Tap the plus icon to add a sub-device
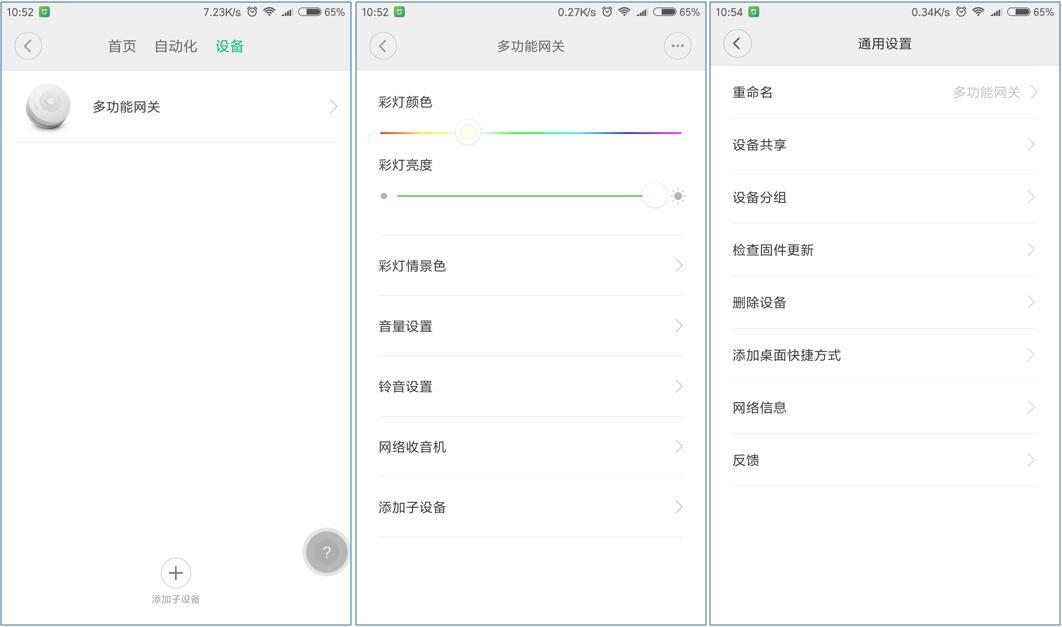This screenshot has width=1062, height=627. (x=176, y=572)
